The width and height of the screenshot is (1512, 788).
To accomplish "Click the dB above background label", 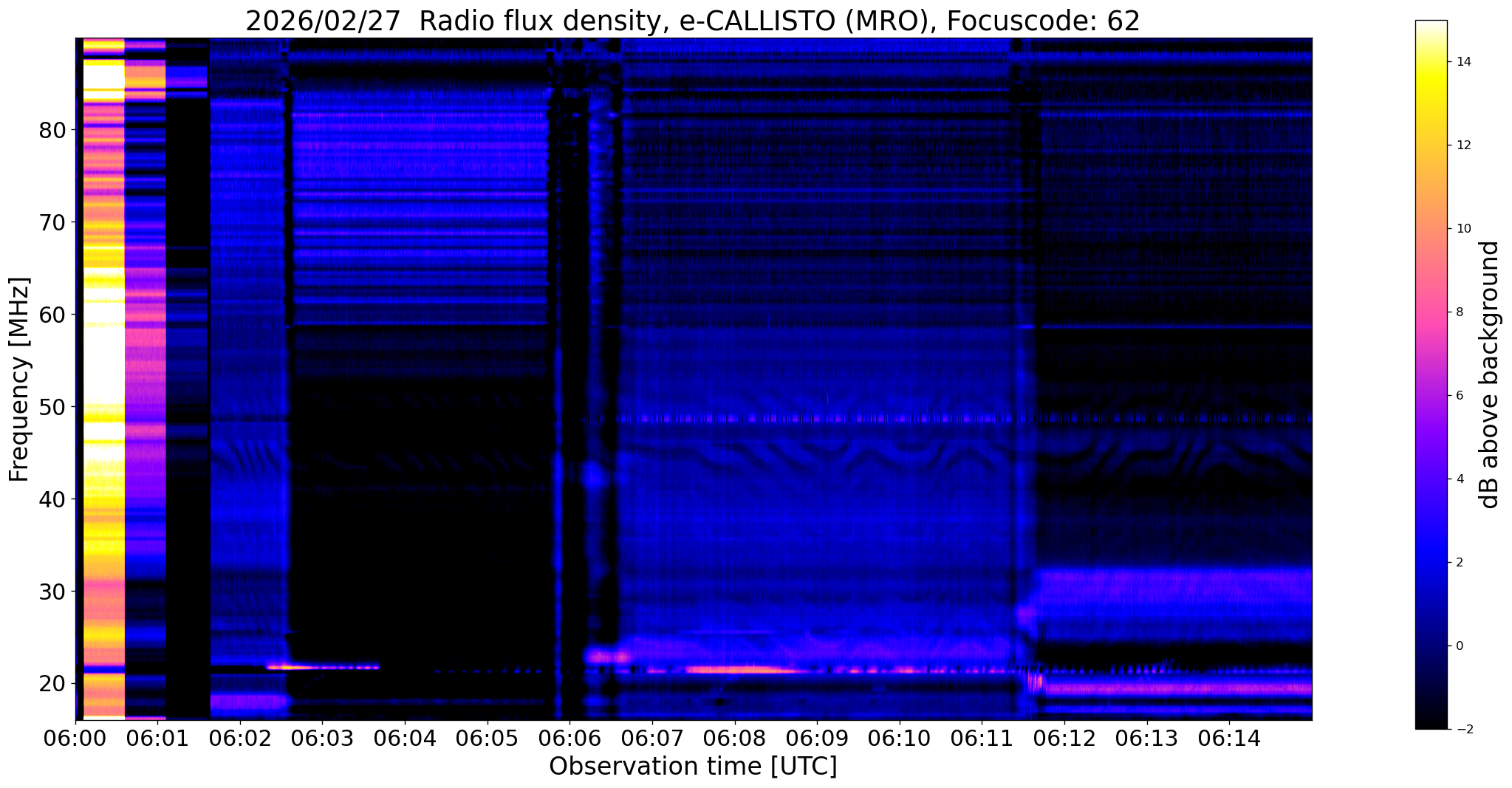I will click(x=1489, y=374).
